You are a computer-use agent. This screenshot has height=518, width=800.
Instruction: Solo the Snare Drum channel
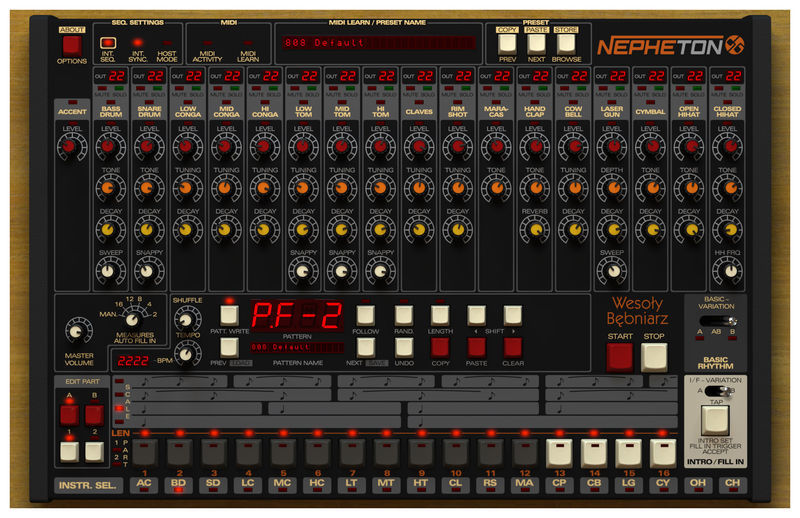[158, 89]
